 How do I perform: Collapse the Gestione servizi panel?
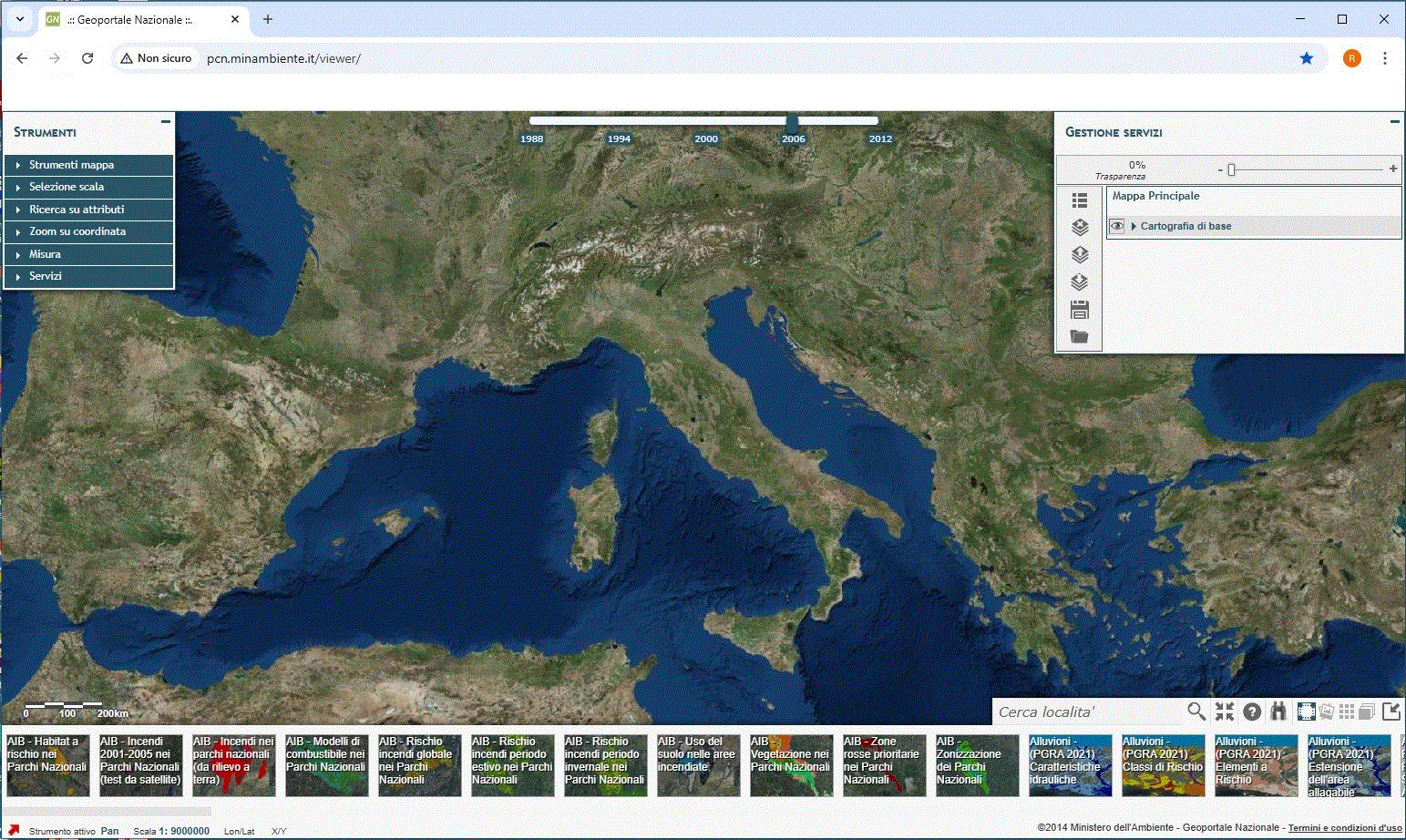[1394, 121]
